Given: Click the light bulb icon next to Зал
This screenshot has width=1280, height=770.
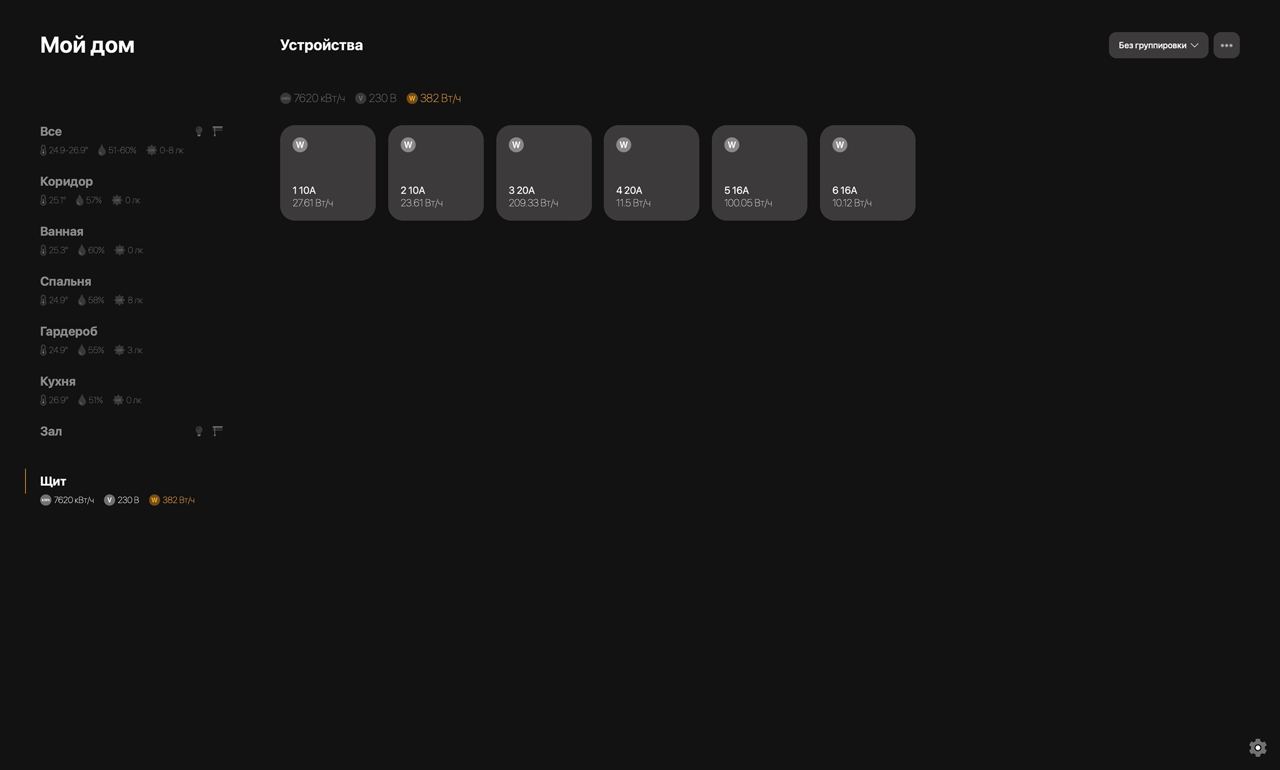Looking at the screenshot, I should click(199, 431).
